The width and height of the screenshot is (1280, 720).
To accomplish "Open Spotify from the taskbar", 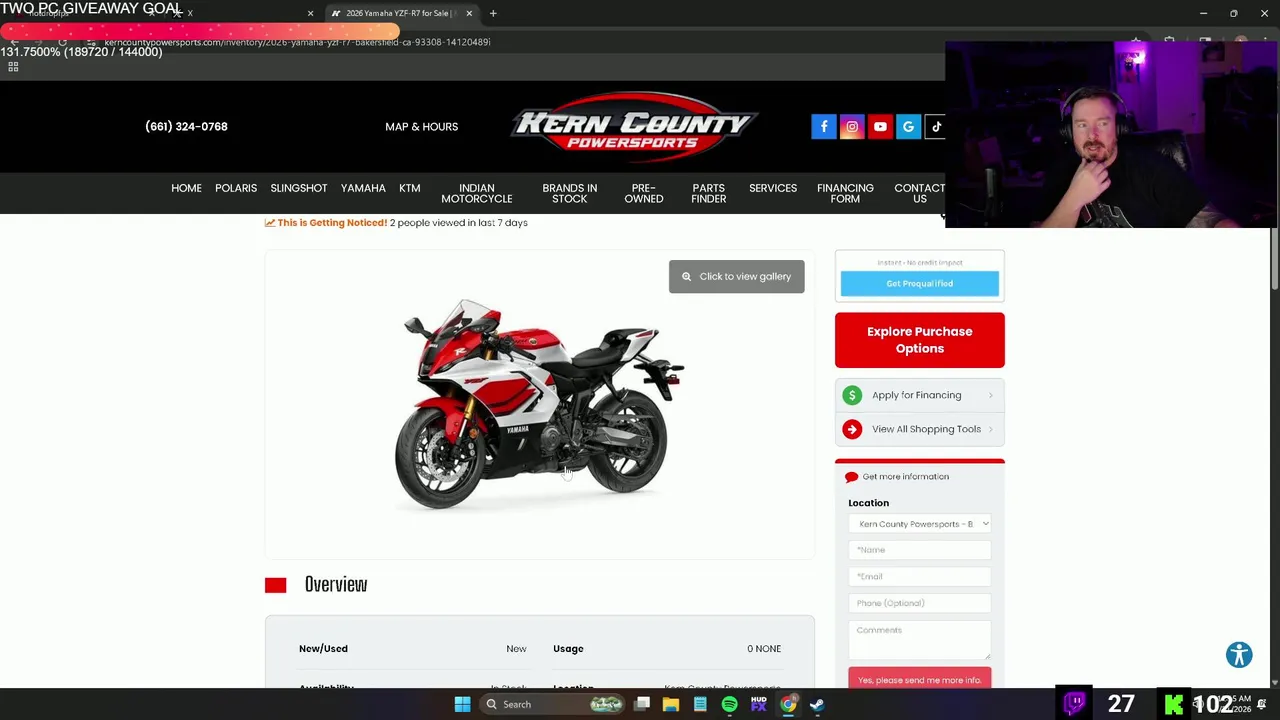I will coord(729,704).
